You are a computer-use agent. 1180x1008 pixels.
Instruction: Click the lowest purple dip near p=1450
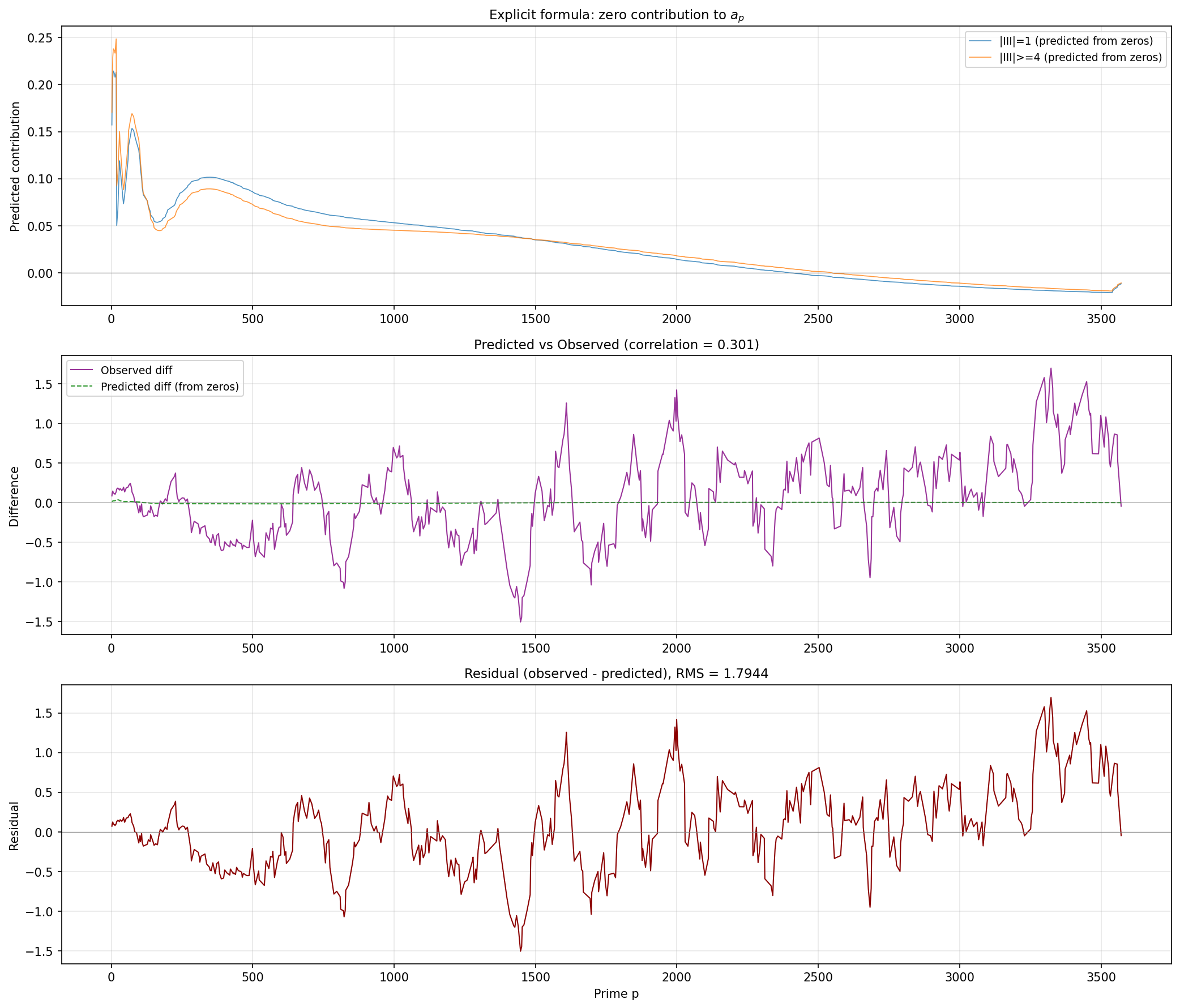pos(520,621)
